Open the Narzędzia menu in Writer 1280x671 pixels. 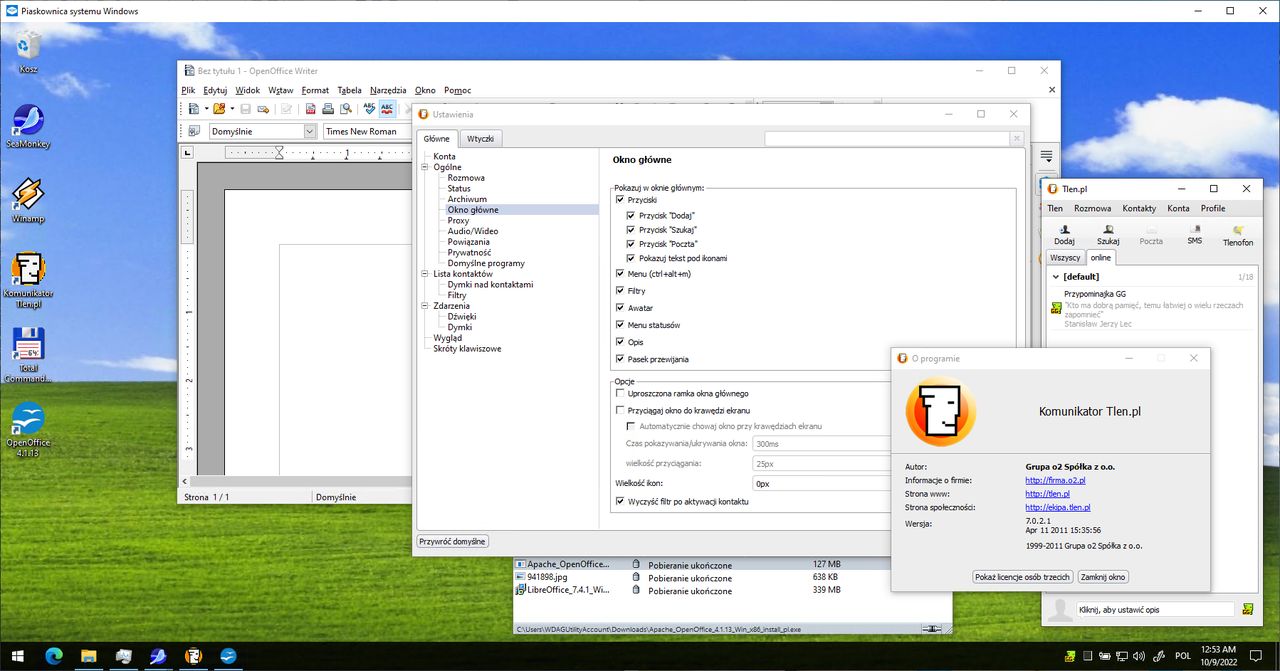tap(389, 90)
